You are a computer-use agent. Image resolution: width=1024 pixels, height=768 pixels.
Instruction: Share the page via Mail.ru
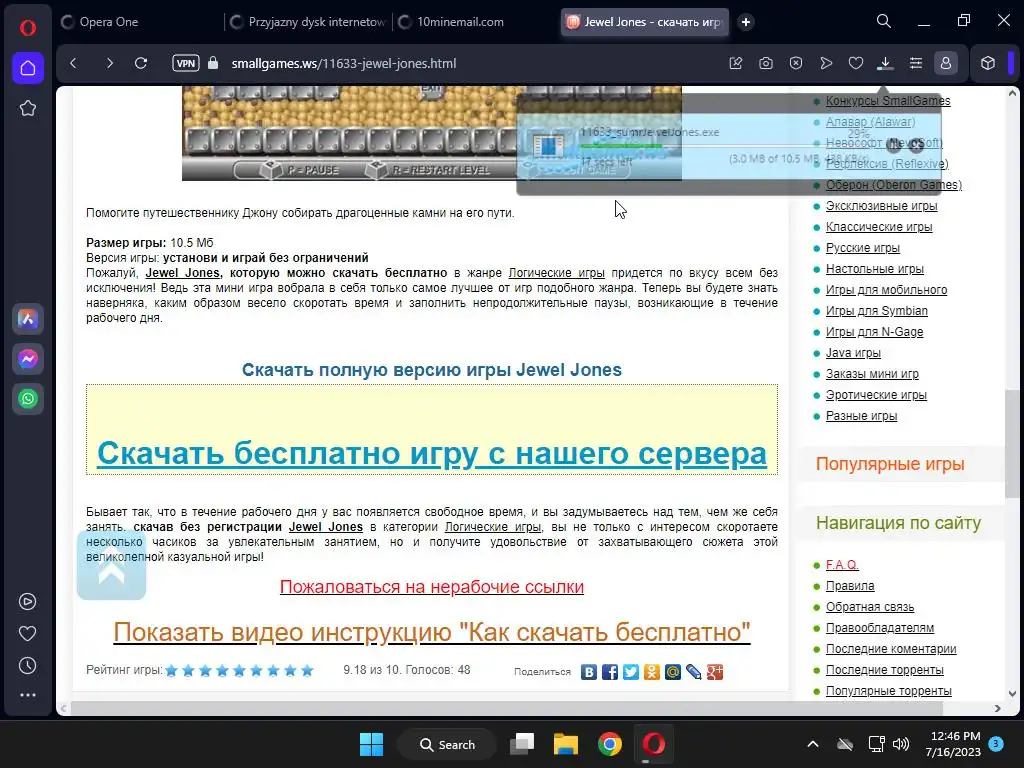tap(672, 672)
